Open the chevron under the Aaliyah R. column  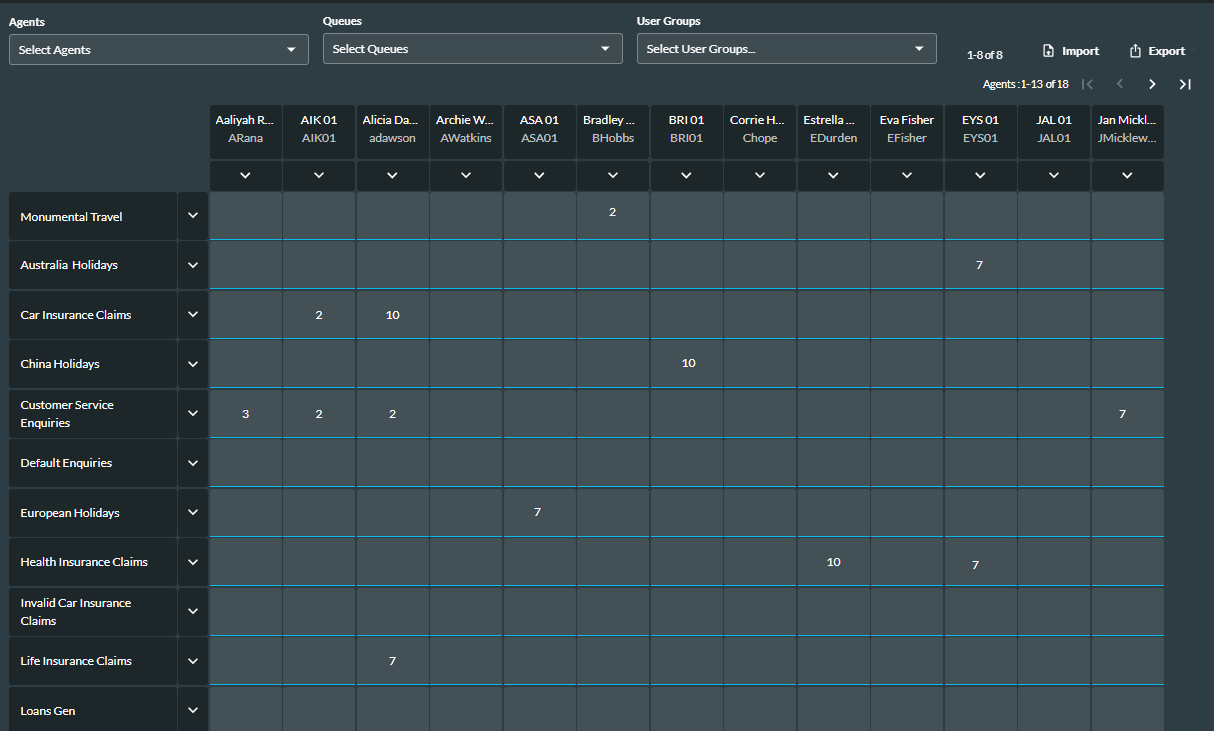pos(245,175)
